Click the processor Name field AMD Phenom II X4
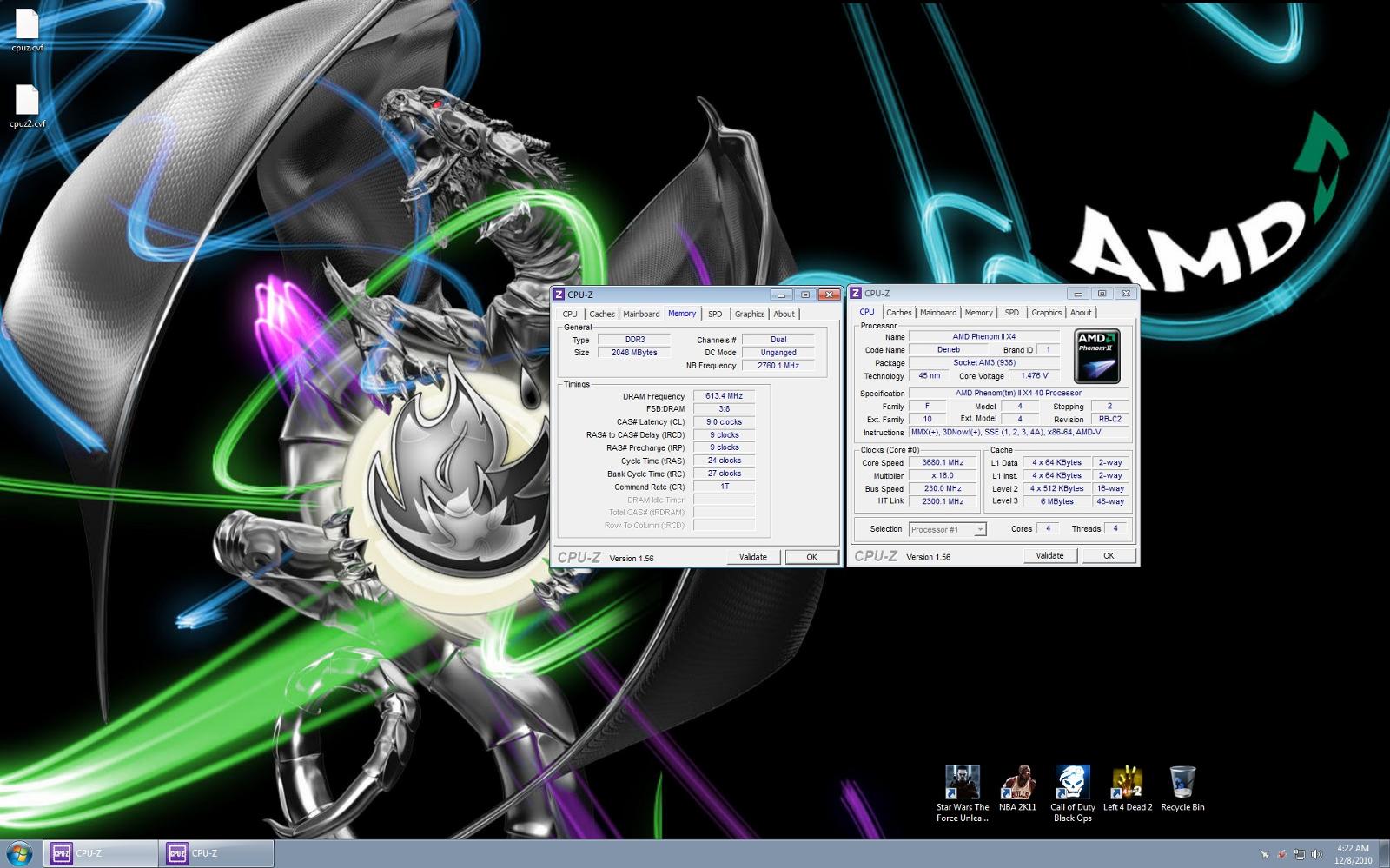 click(984, 337)
